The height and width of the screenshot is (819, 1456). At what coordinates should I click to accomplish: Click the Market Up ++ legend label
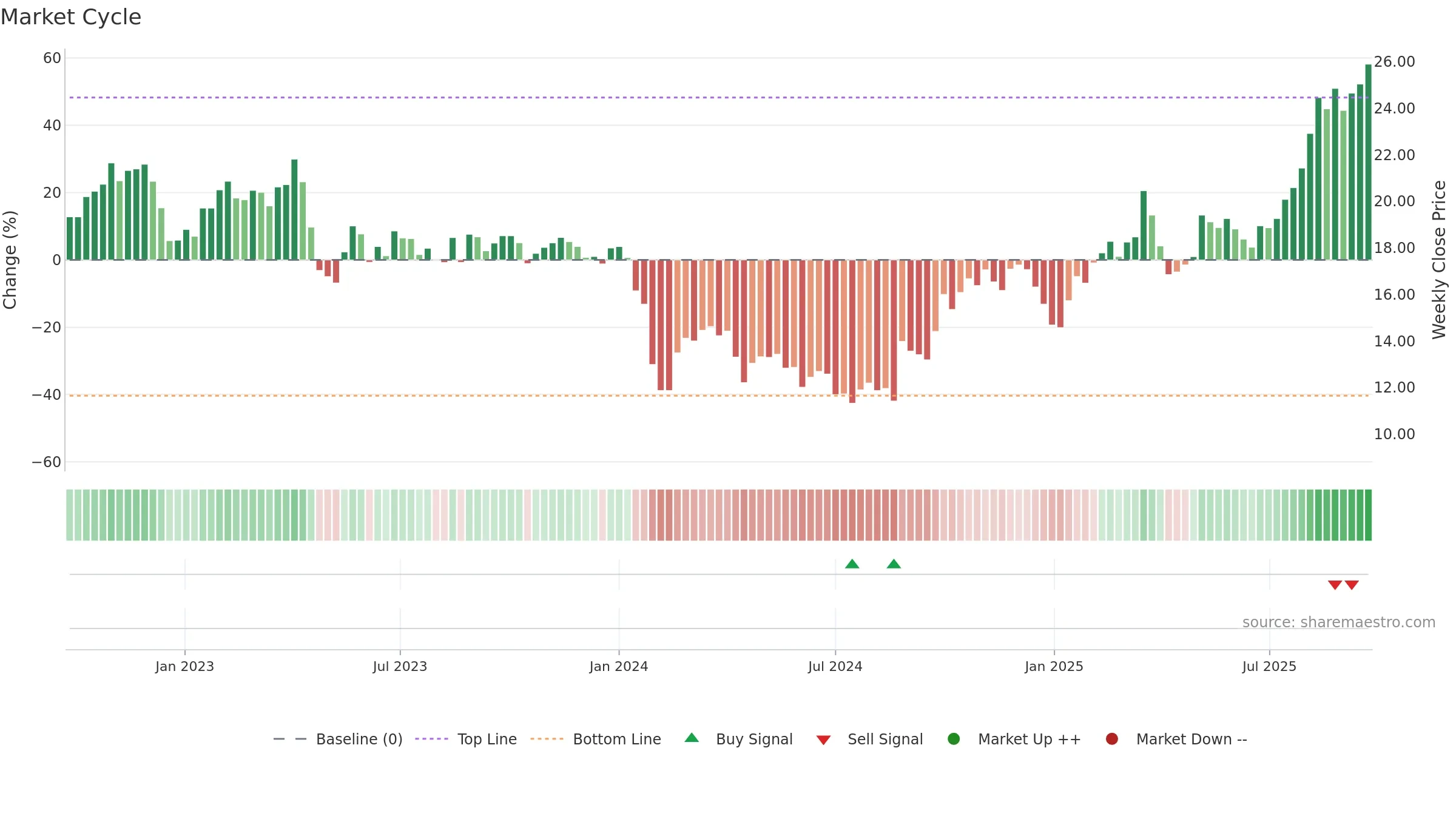pos(1030,739)
